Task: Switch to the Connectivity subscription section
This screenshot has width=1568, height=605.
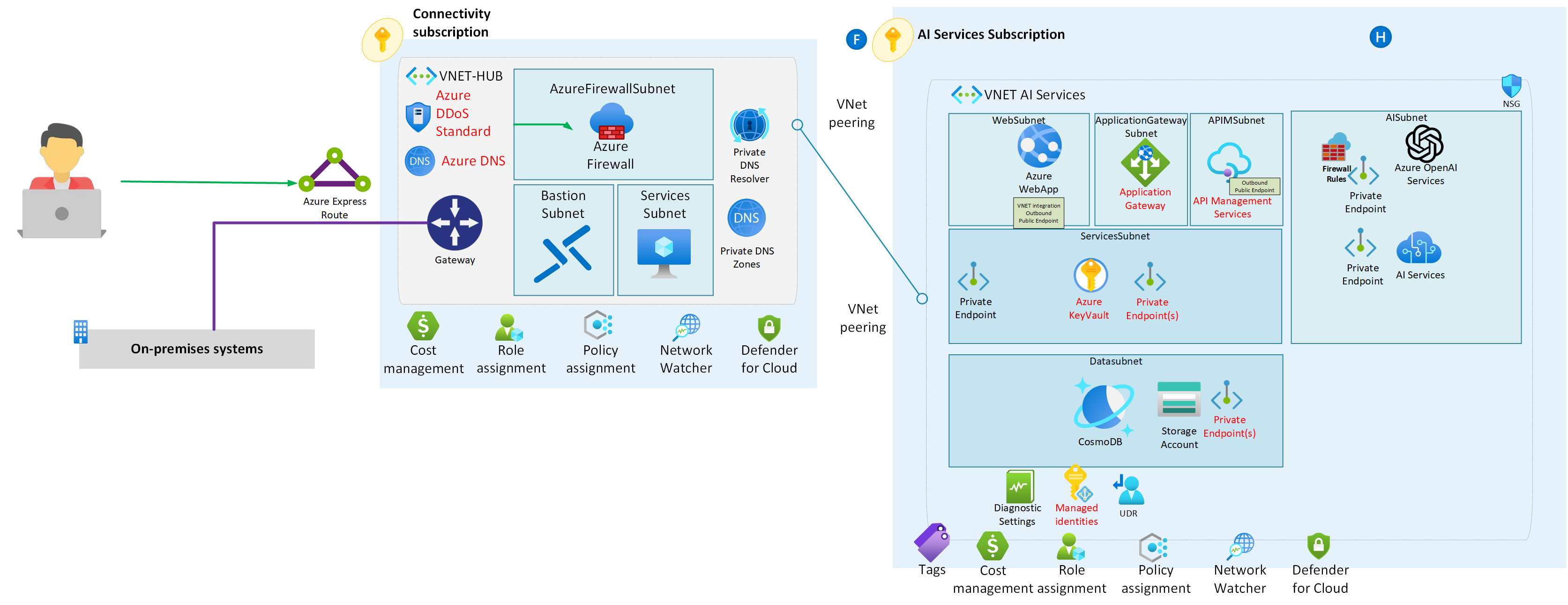Action: (x=451, y=22)
